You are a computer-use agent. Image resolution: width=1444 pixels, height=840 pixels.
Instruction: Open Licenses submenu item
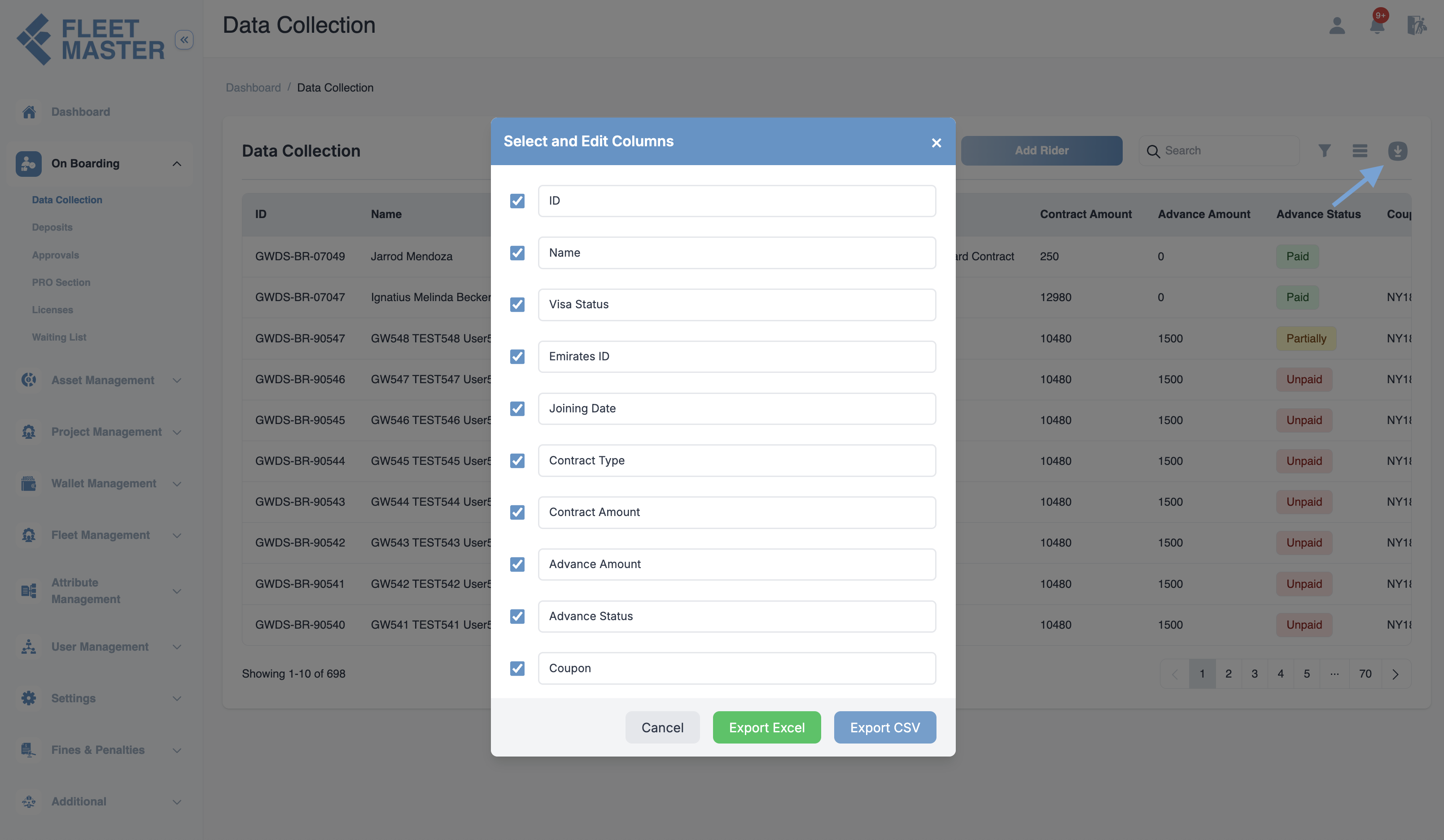click(53, 310)
